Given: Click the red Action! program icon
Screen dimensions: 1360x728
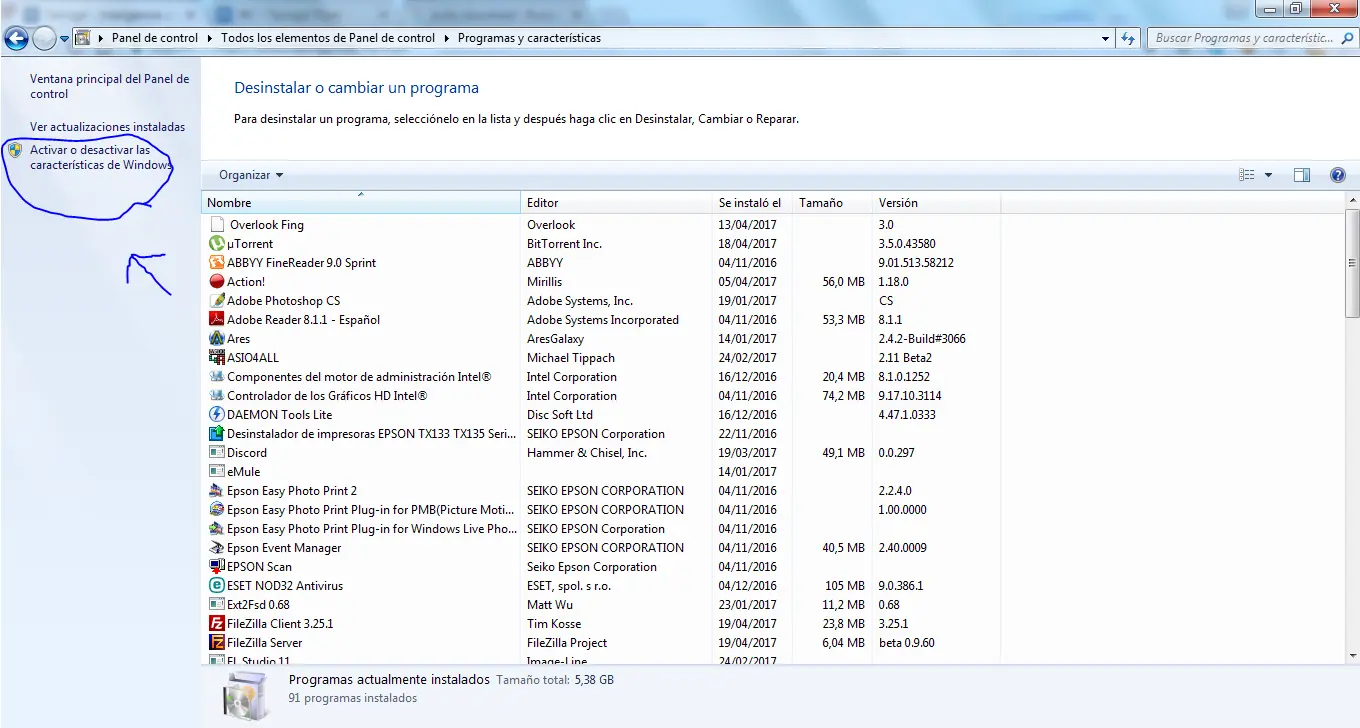Looking at the screenshot, I should pos(217,282).
